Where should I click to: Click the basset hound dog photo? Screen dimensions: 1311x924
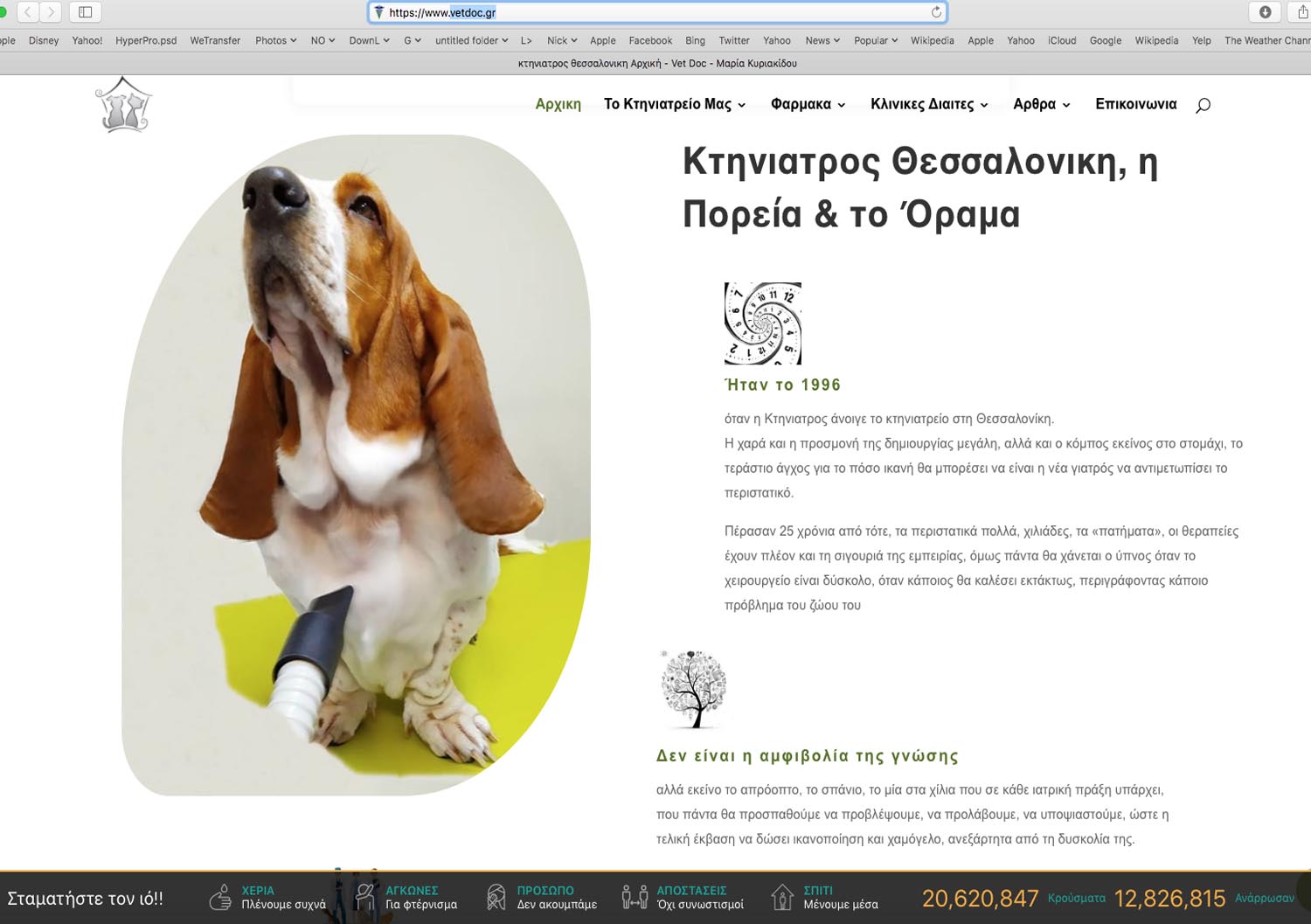(x=357, y=463)
